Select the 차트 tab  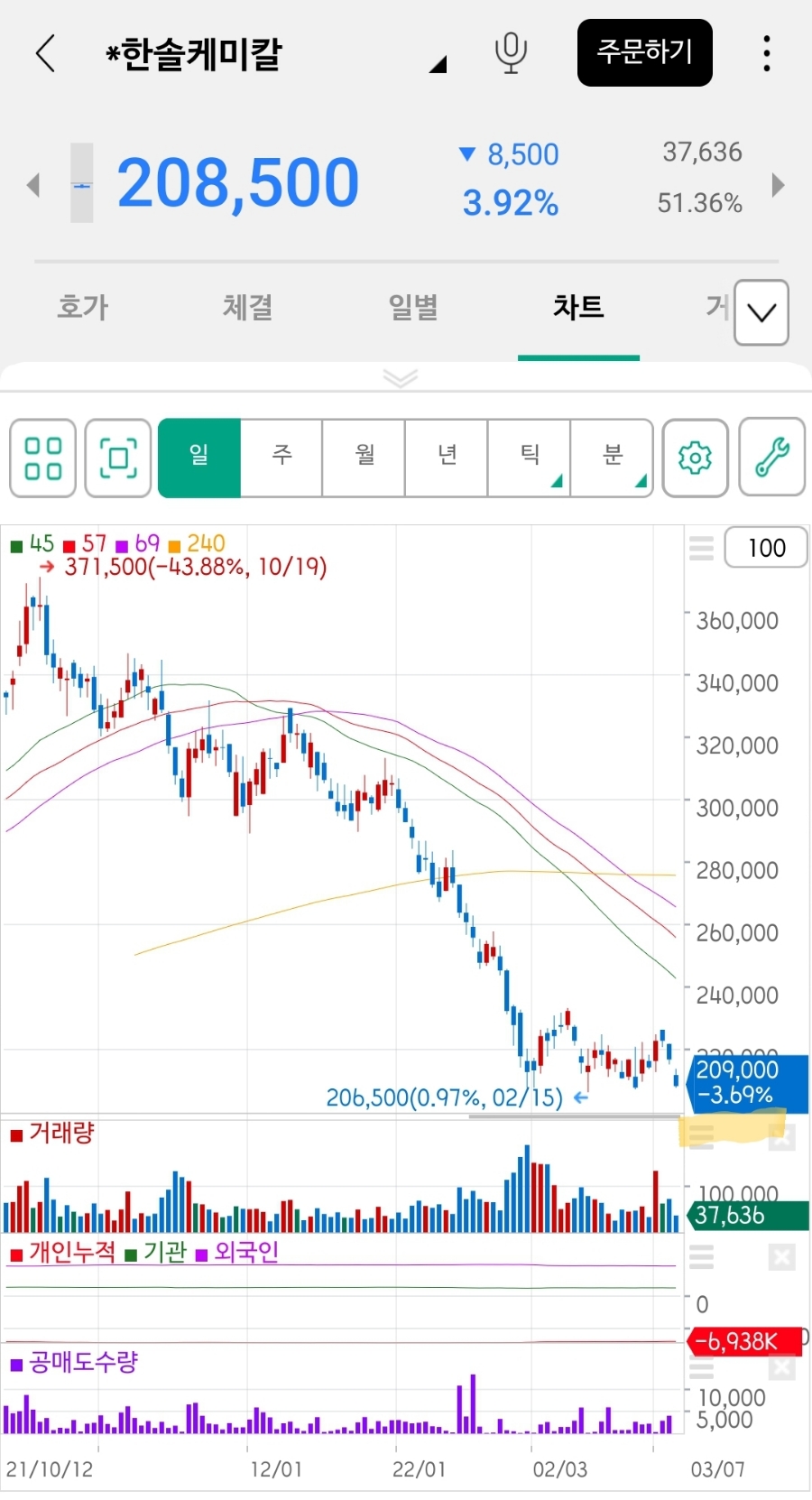click(578, 307)
